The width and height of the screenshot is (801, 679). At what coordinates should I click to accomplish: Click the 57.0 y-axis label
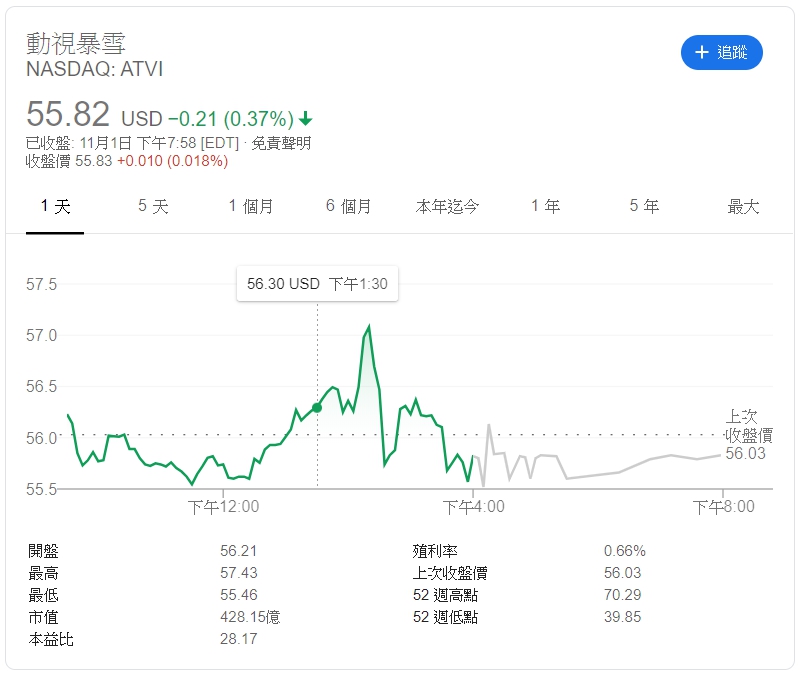[41, 335]
